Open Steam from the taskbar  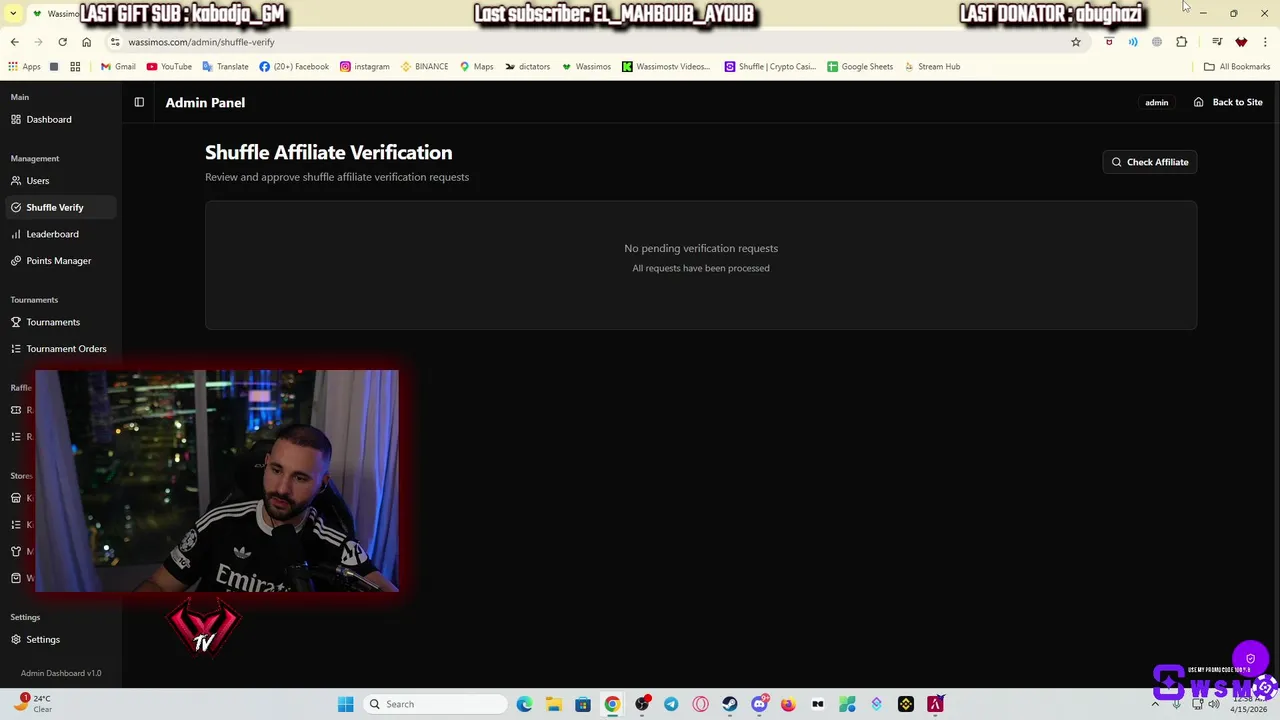[730, 704]
